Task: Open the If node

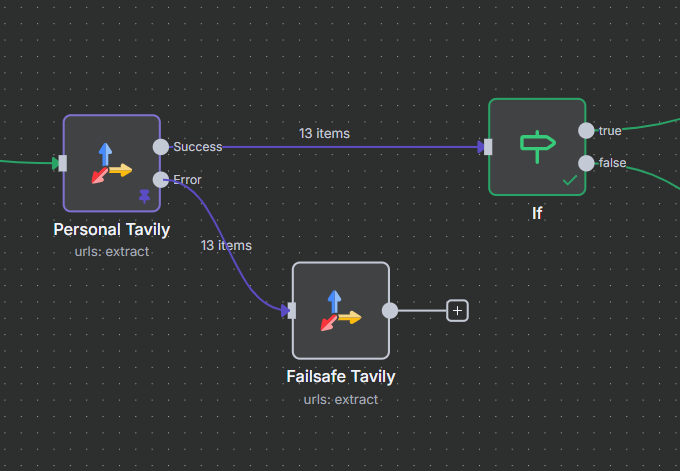Action: [537, 147]
